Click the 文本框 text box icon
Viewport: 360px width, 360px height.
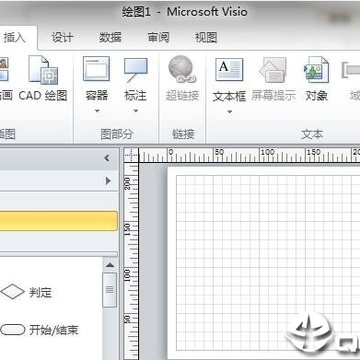tap(229, 70)
